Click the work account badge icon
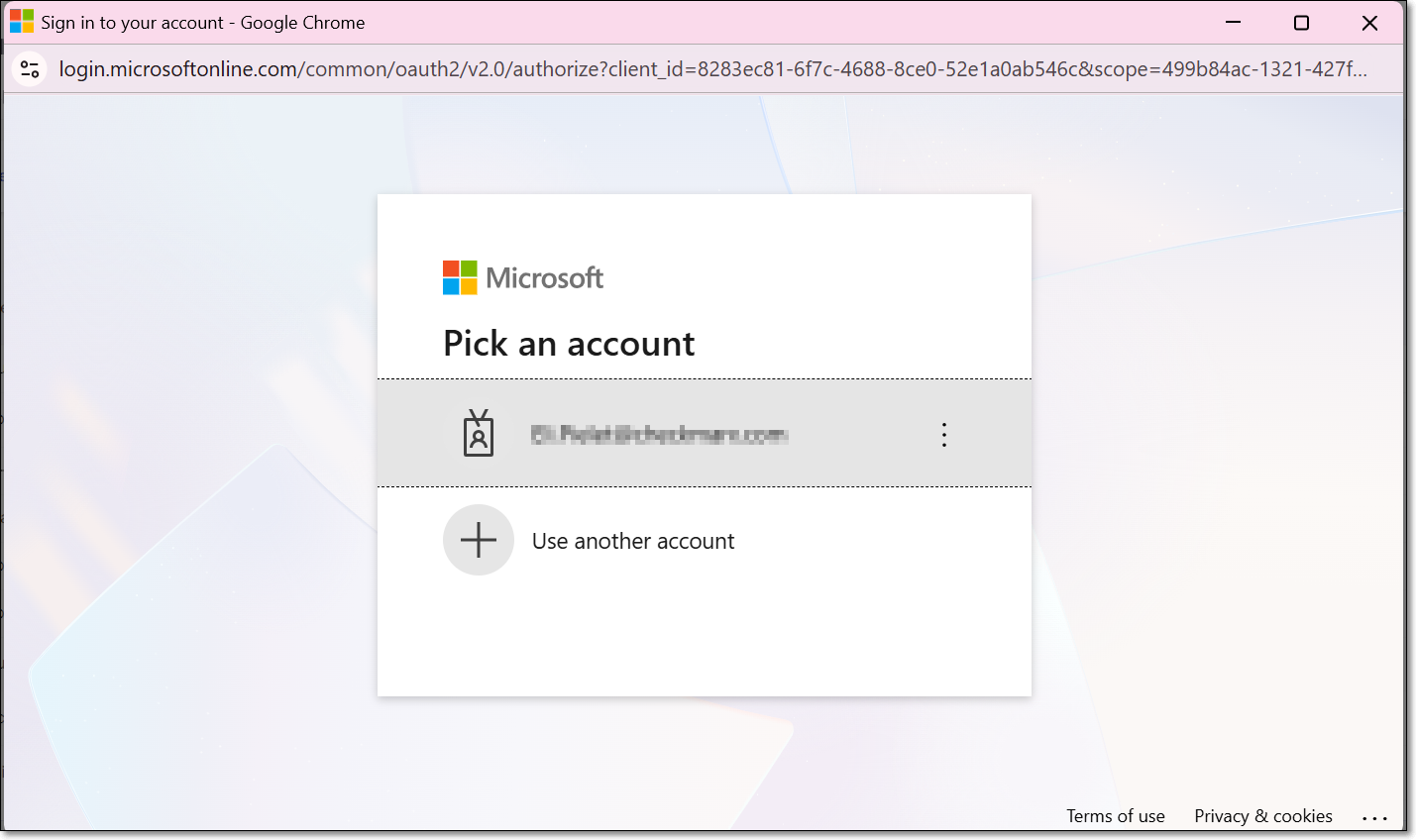 coord(479,434)
